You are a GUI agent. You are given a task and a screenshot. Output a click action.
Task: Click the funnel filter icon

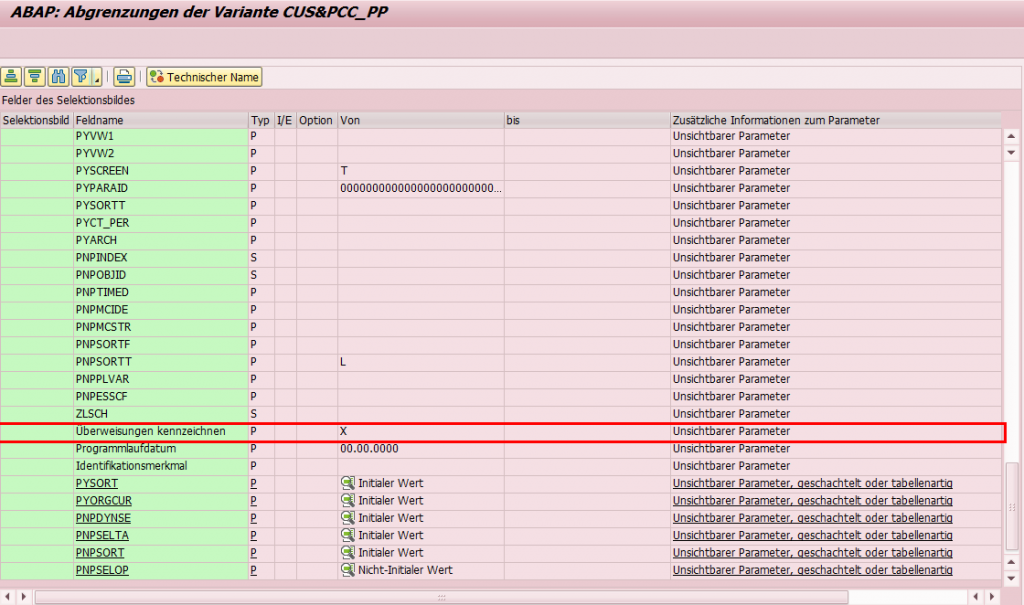pos(80,76)
